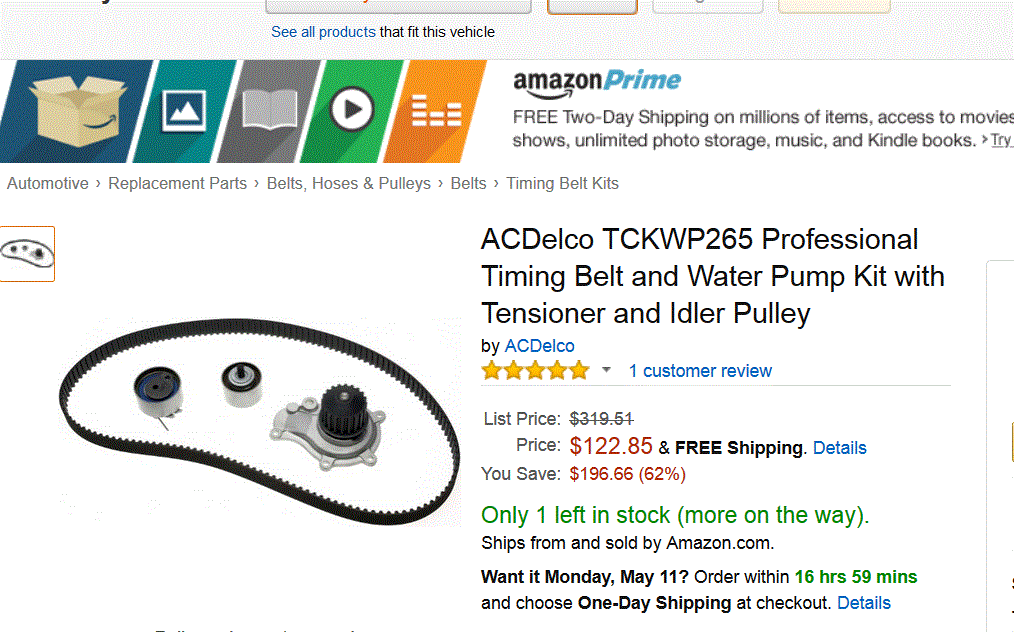The width and height of the screenshot is (1014, 632).
Task: Click the five-star rating icons
Action: [x=535, y=371]
